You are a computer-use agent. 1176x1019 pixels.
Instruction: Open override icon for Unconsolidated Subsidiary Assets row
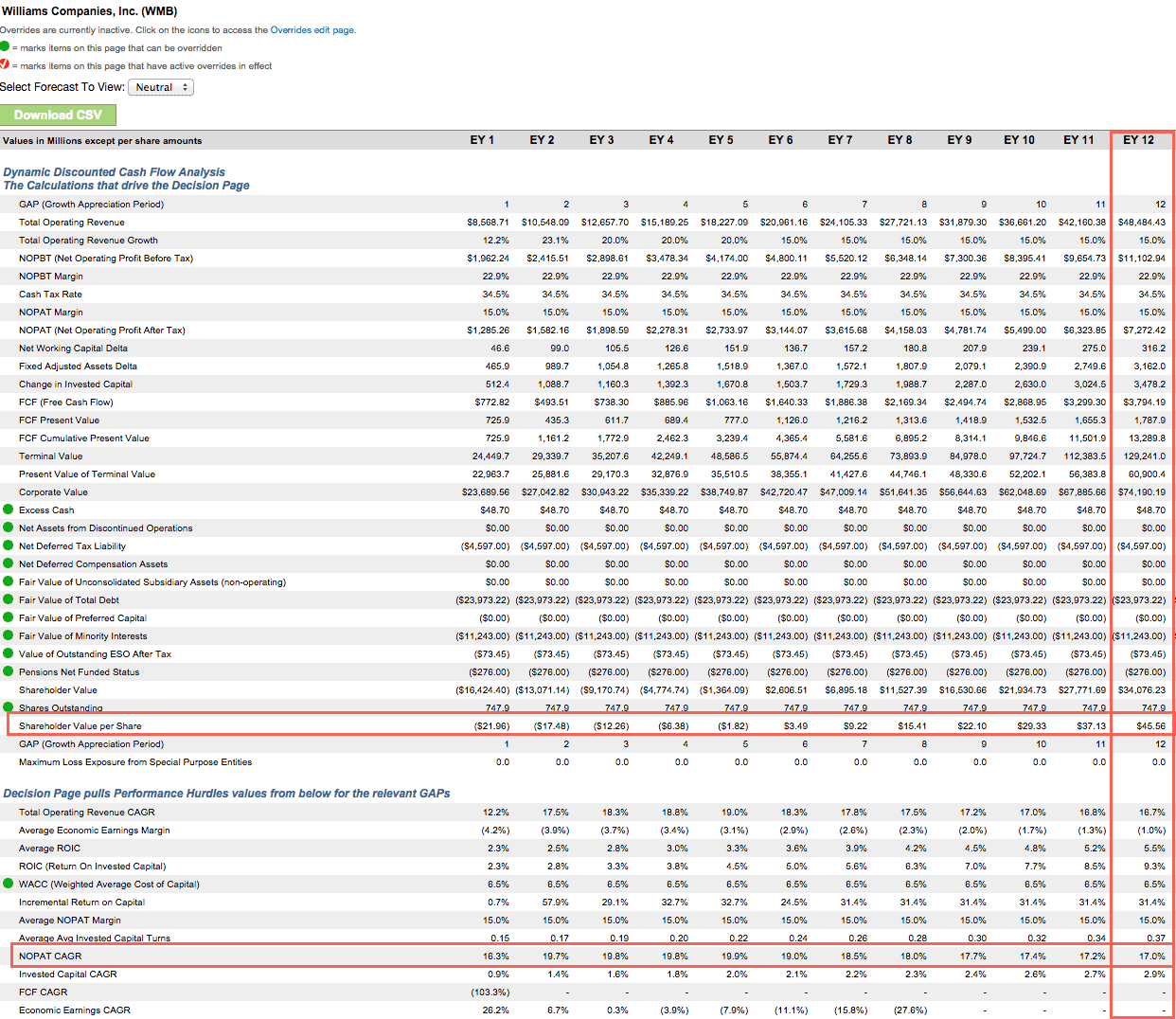8,581
